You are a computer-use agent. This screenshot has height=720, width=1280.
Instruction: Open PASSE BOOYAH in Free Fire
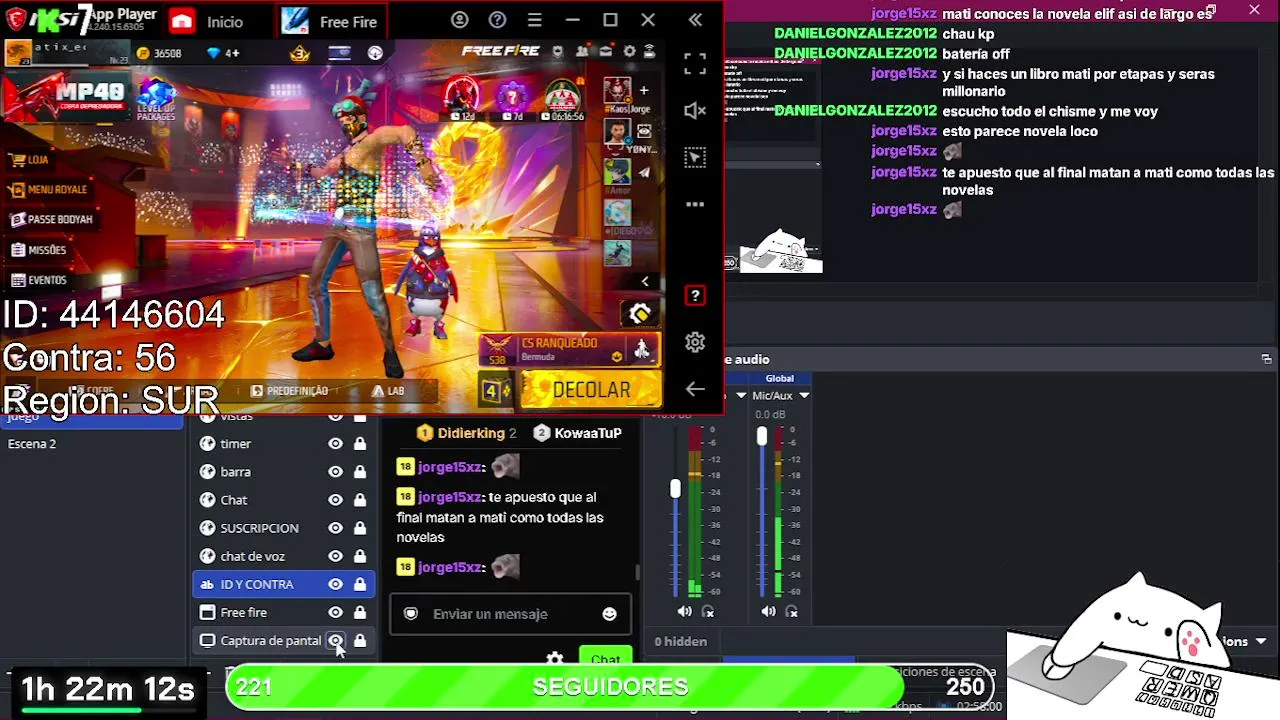point(51,219)
